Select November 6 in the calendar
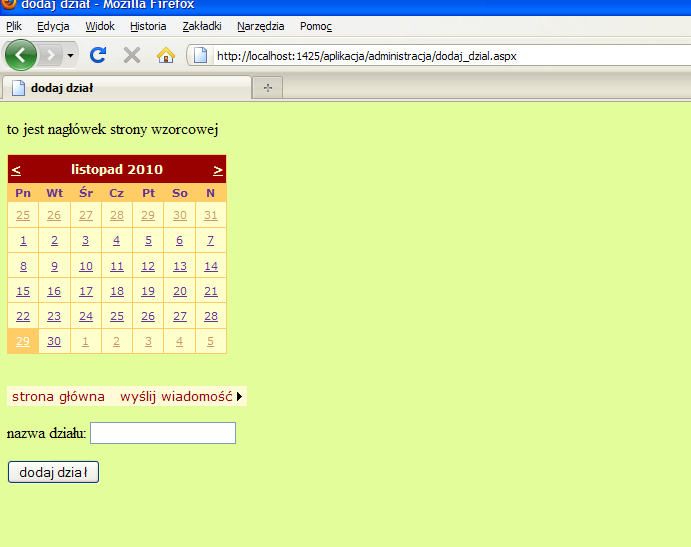This screenshot has width=691, height=547. 179,241
